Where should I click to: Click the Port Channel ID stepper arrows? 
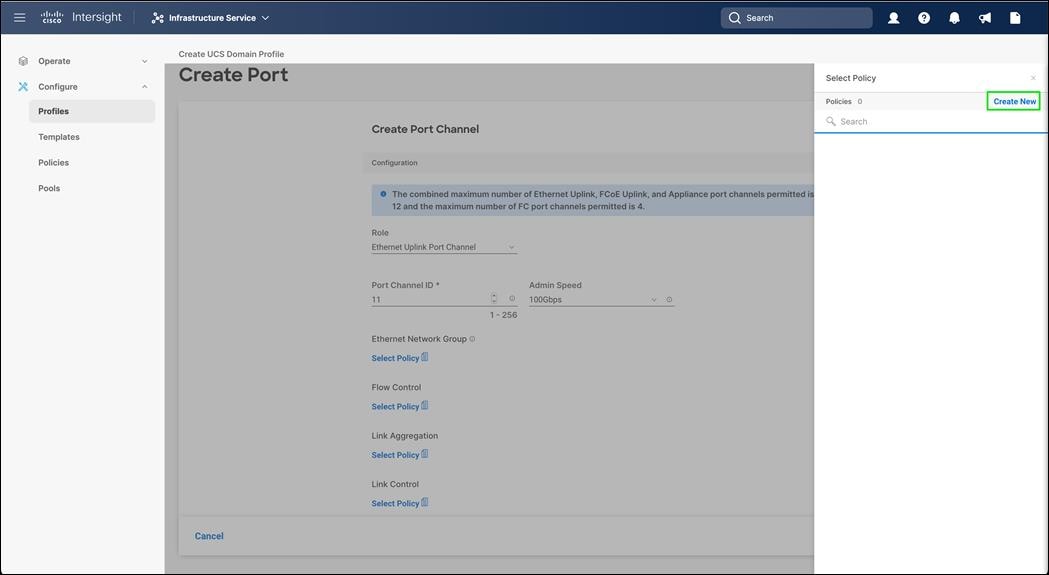(494, 299)
